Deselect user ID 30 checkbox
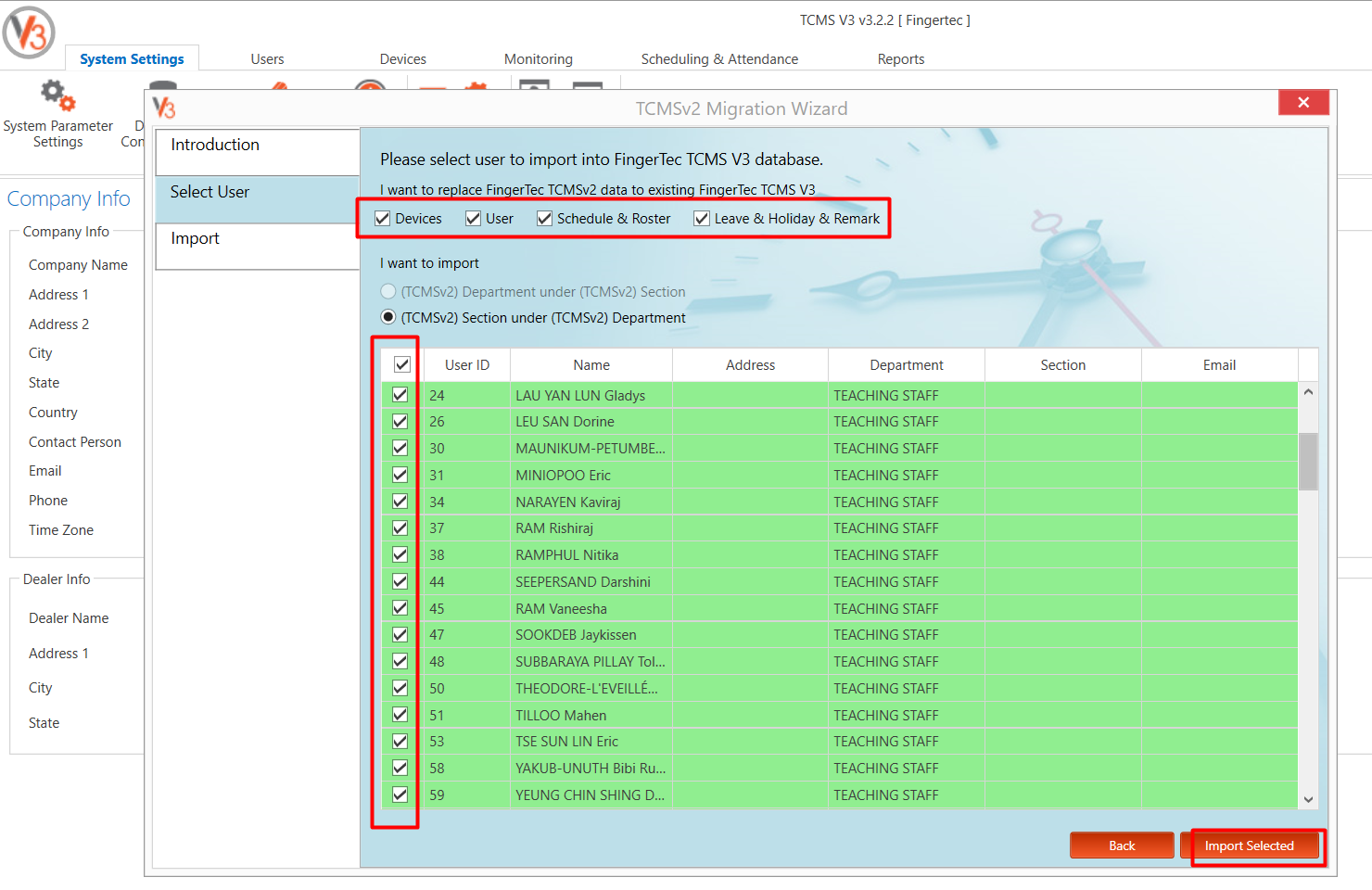Screen dimensions: 1372x890 point(400,448)
